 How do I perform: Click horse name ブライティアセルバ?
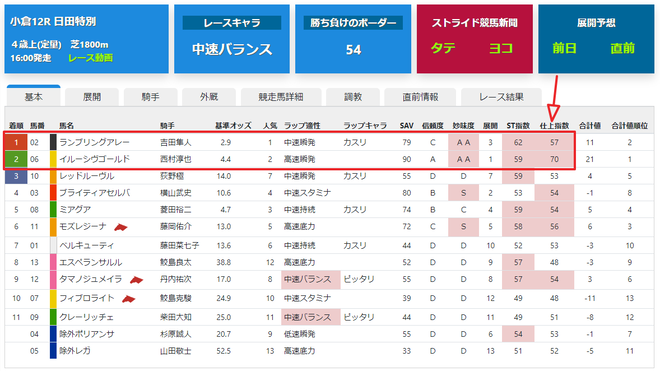[x=94, y=193]
